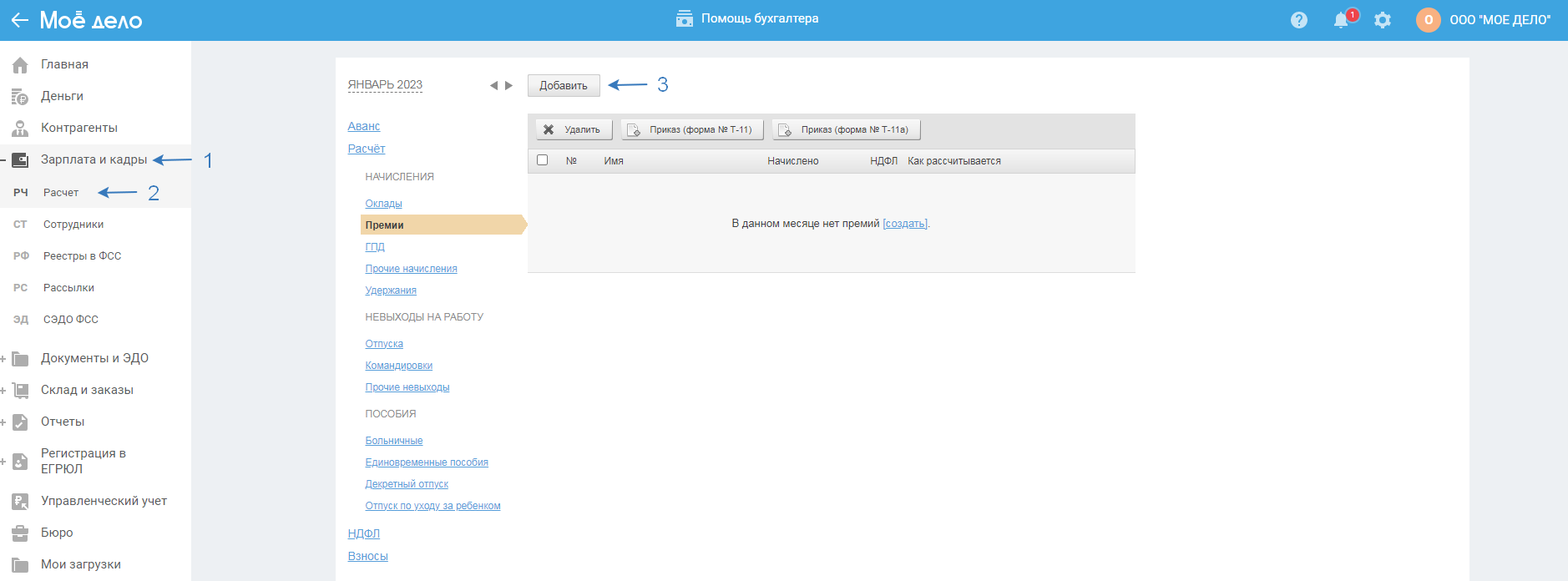This screenshot has height=581, width=1568.
Task: Click the Документы и ЭДО folder icon
Action: tap(20, 358)
